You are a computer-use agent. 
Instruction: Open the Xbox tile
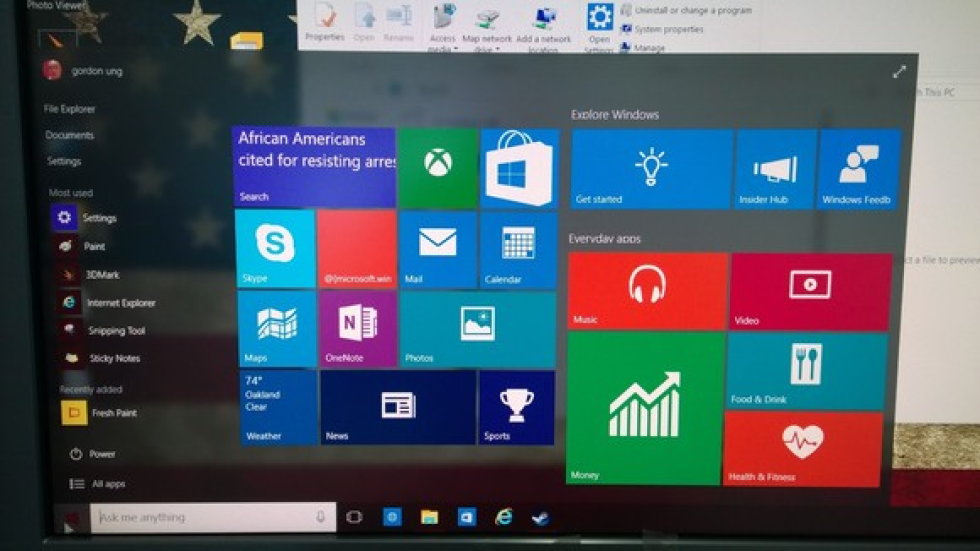[438, 167]
